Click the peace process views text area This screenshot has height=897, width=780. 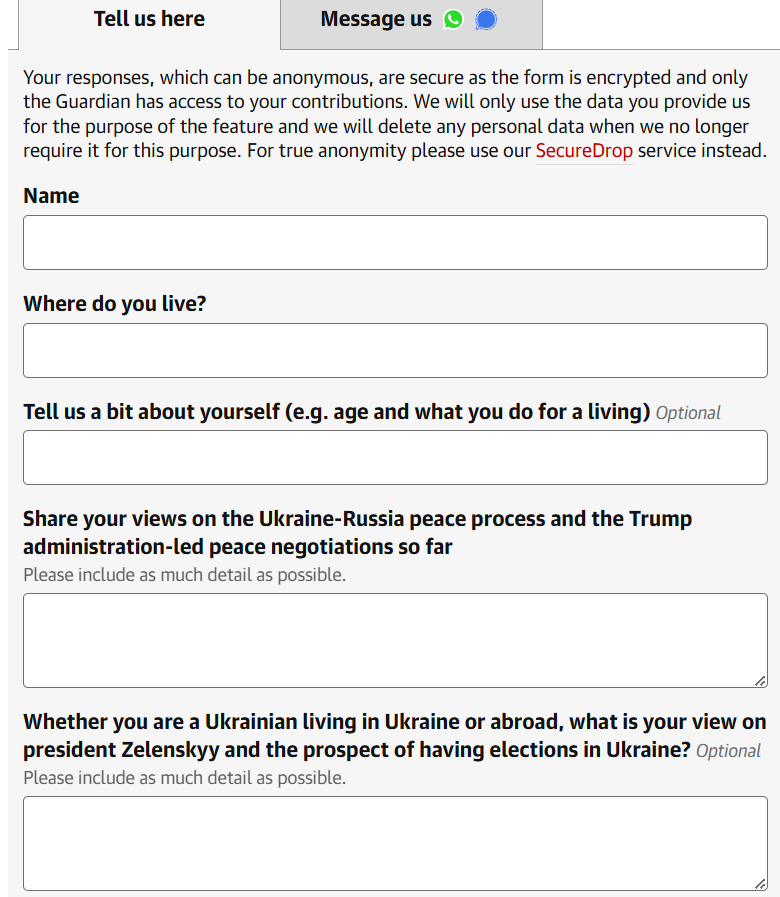pyautogui.click(x=395, y=640)
